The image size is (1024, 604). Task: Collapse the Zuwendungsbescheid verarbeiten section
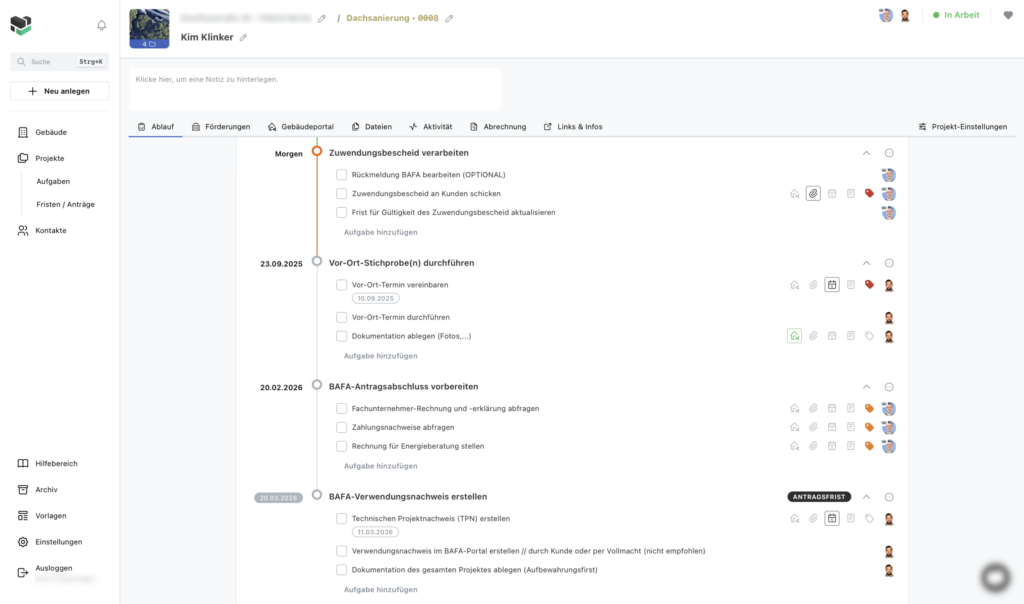pos(867,153)
